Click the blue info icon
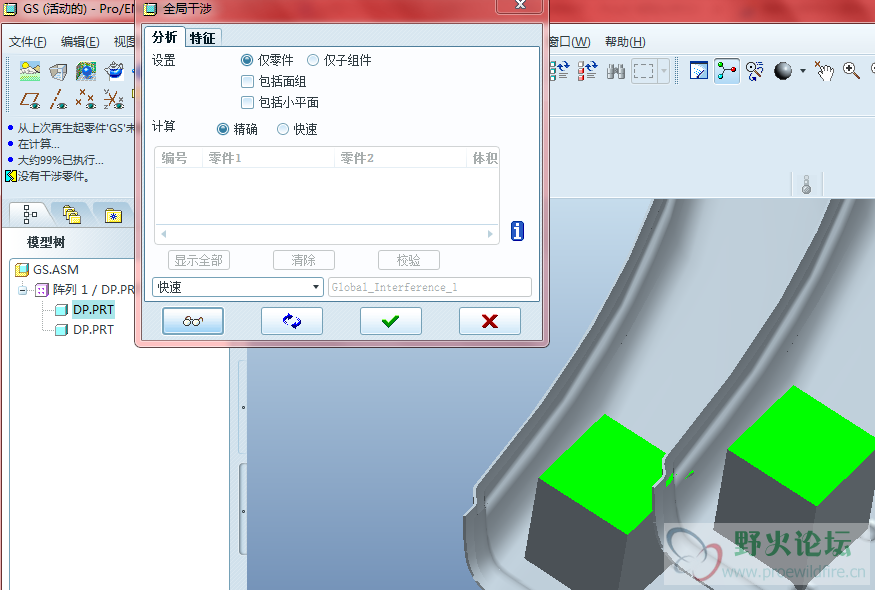Screen dimensions: 875x590 (x=517, y=231)
